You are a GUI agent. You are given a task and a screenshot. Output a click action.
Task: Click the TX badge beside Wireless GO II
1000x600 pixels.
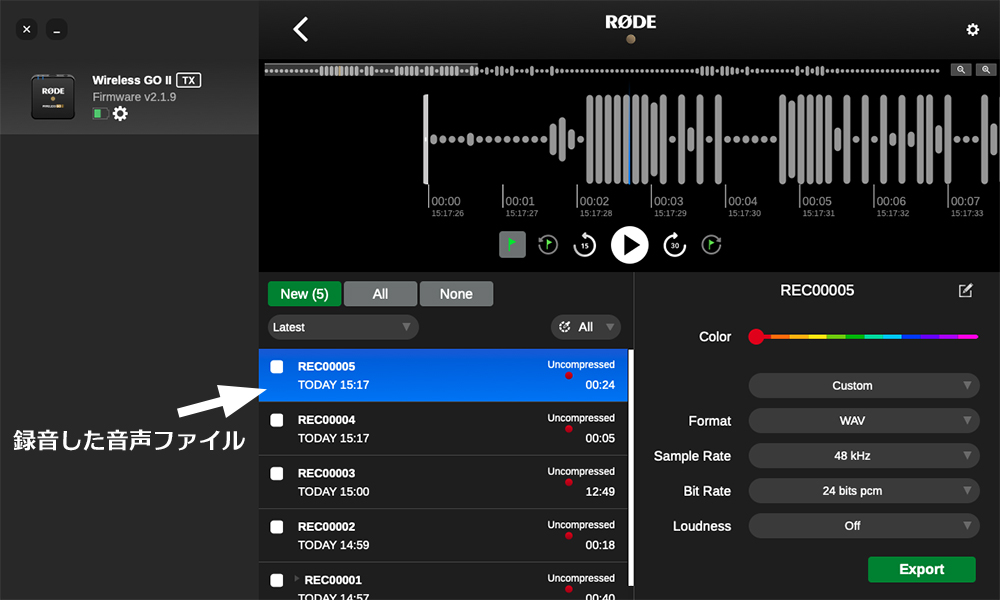click(x=188, y=80)
